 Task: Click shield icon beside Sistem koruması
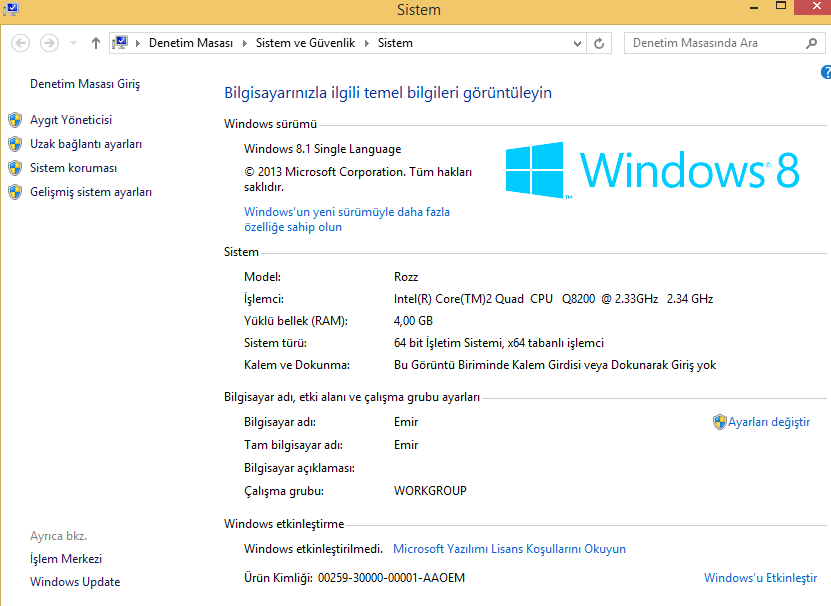(15, 168)
